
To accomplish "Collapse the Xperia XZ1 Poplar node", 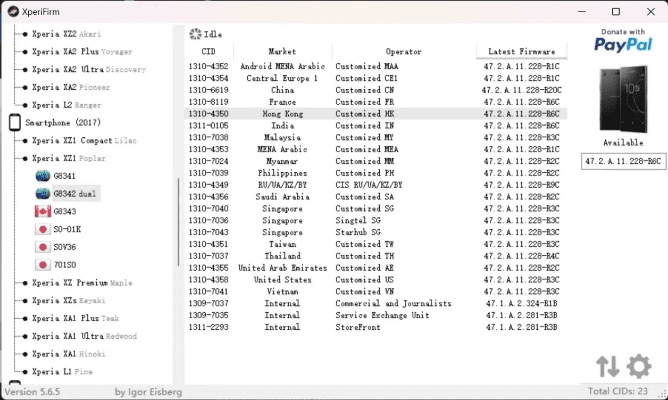I will tap(22, 158).
